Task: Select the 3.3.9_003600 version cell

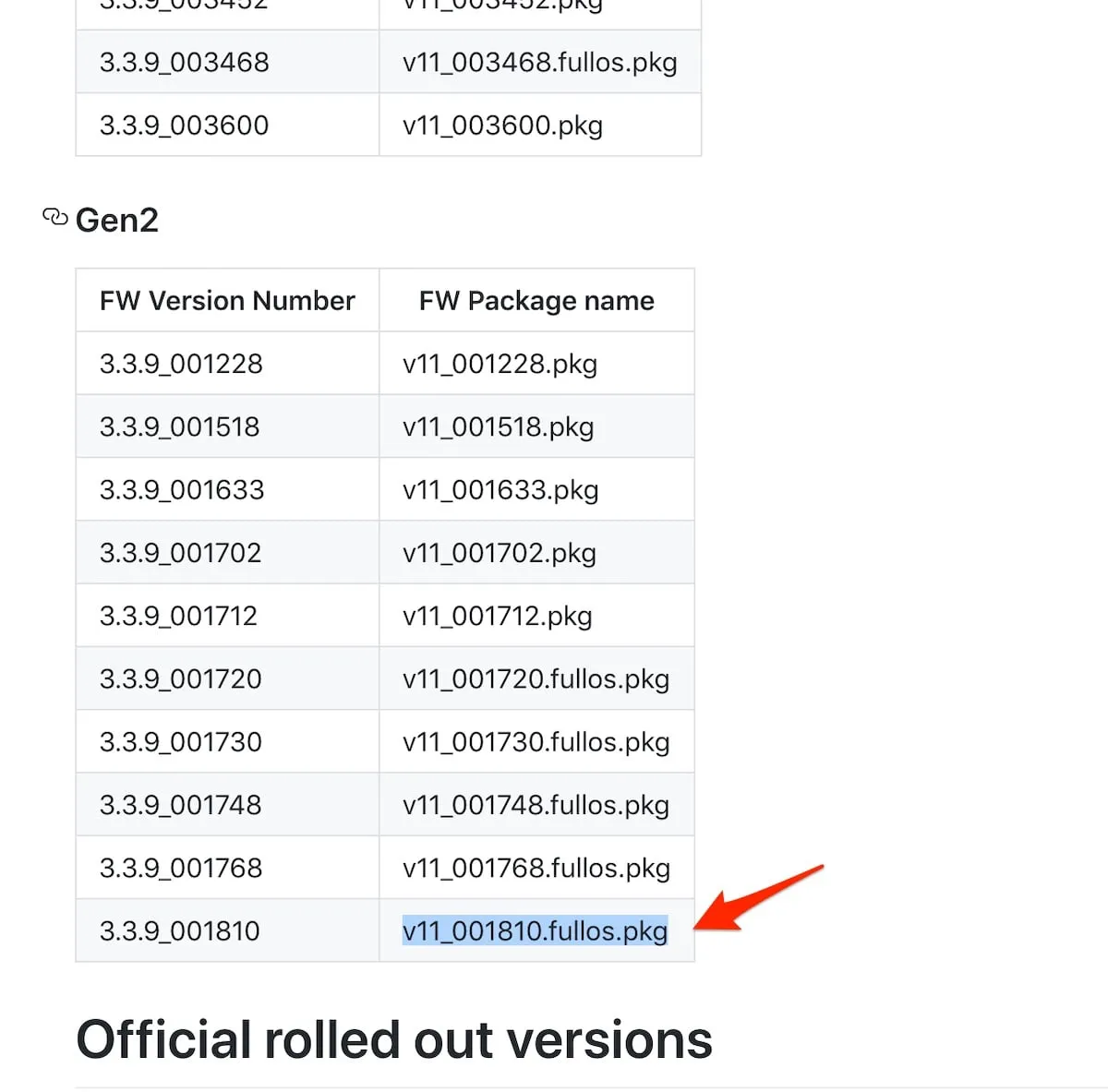Action: click(x=185, y=126)
